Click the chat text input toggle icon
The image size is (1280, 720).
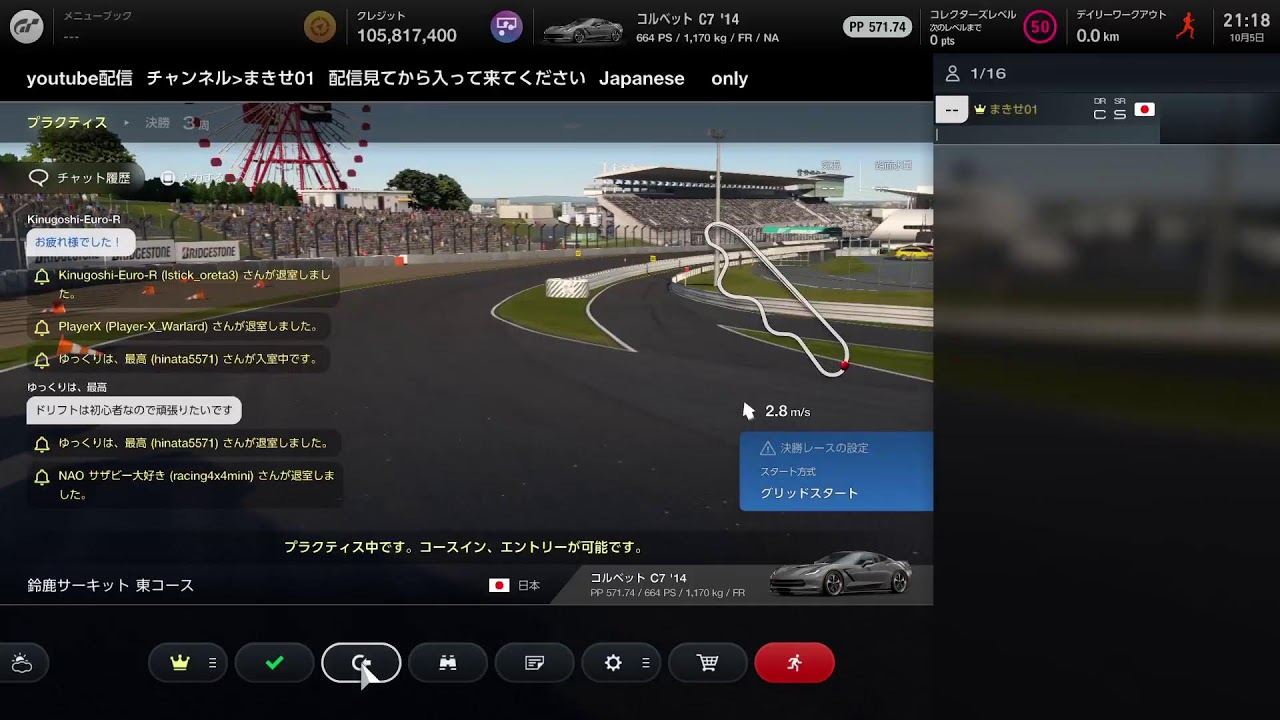click(169, 178)
